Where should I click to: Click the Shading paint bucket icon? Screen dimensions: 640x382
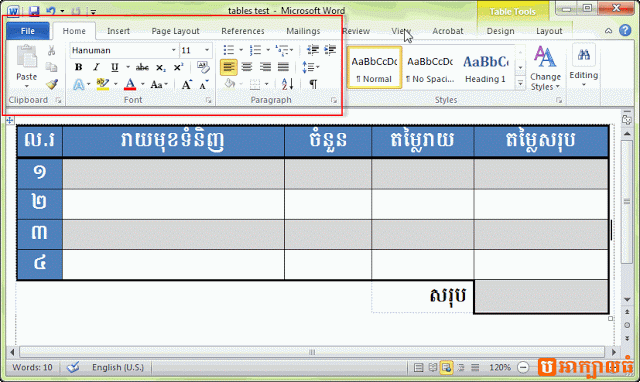(x=230, y=84)
